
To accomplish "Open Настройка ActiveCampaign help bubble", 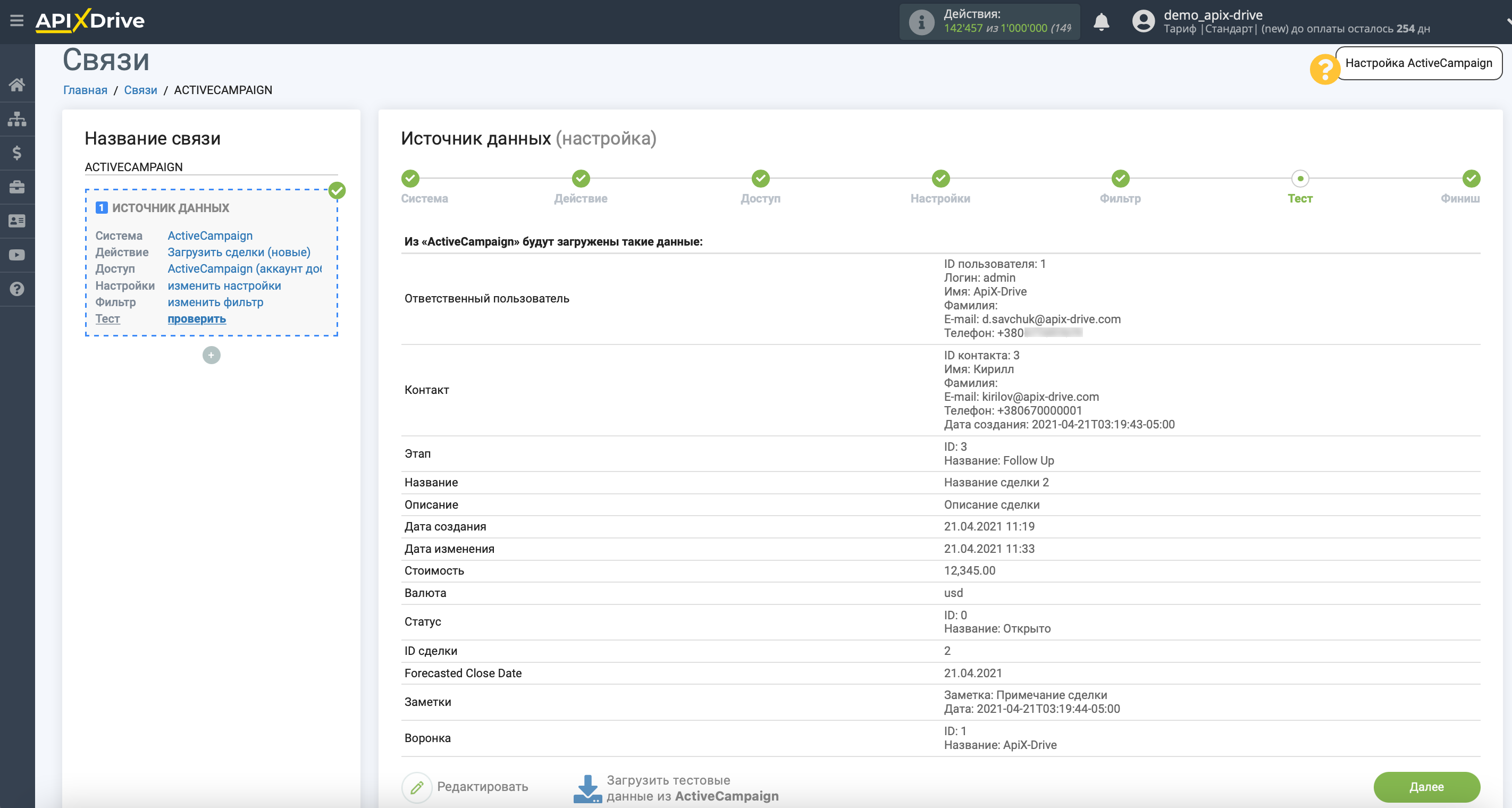I will [1418, 63].
